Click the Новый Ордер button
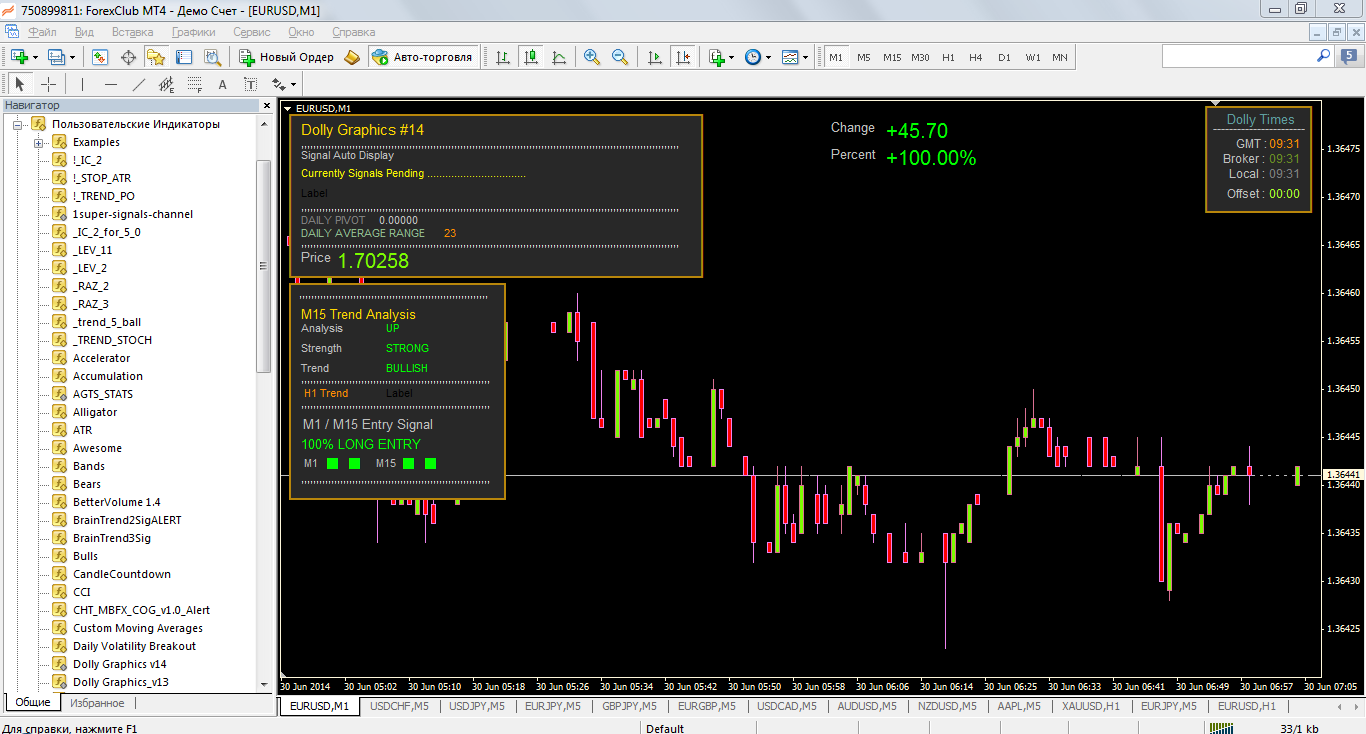The height and width of the screenshot is (734, 1366). [x=287, y=57]
